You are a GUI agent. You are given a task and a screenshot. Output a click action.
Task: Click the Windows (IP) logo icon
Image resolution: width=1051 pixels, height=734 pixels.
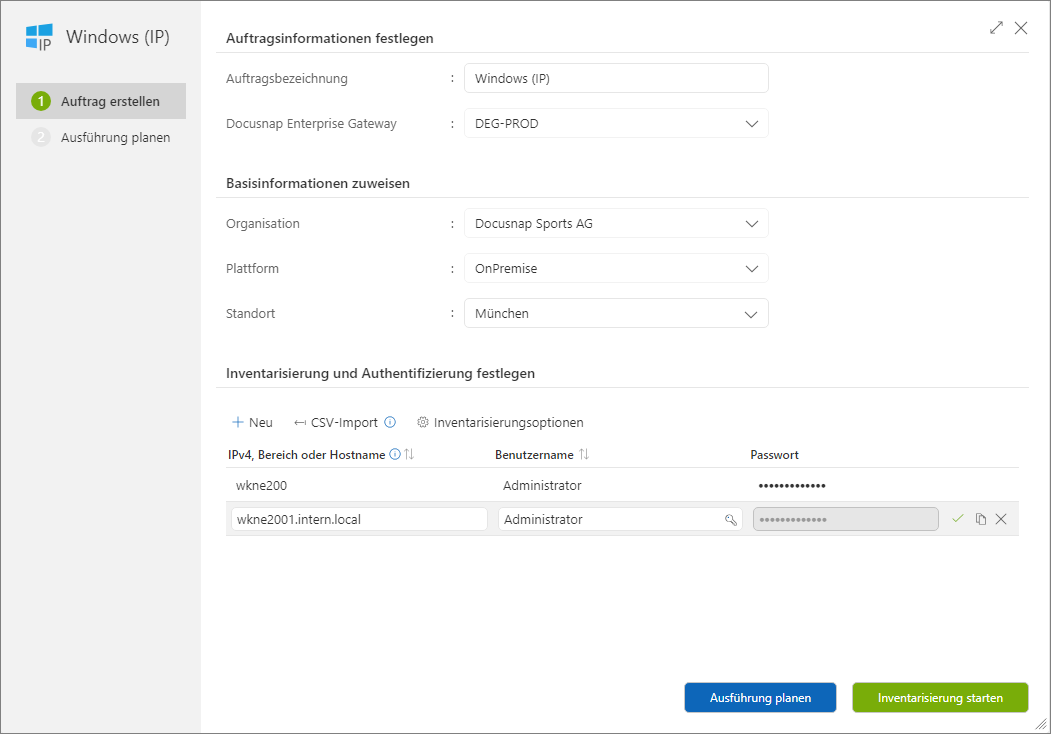[39, 37]
